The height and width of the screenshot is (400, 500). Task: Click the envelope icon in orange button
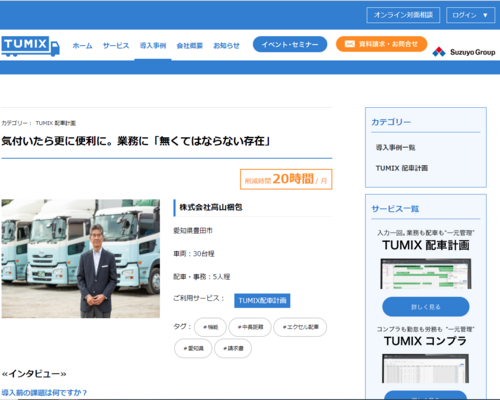click(350, 44)
